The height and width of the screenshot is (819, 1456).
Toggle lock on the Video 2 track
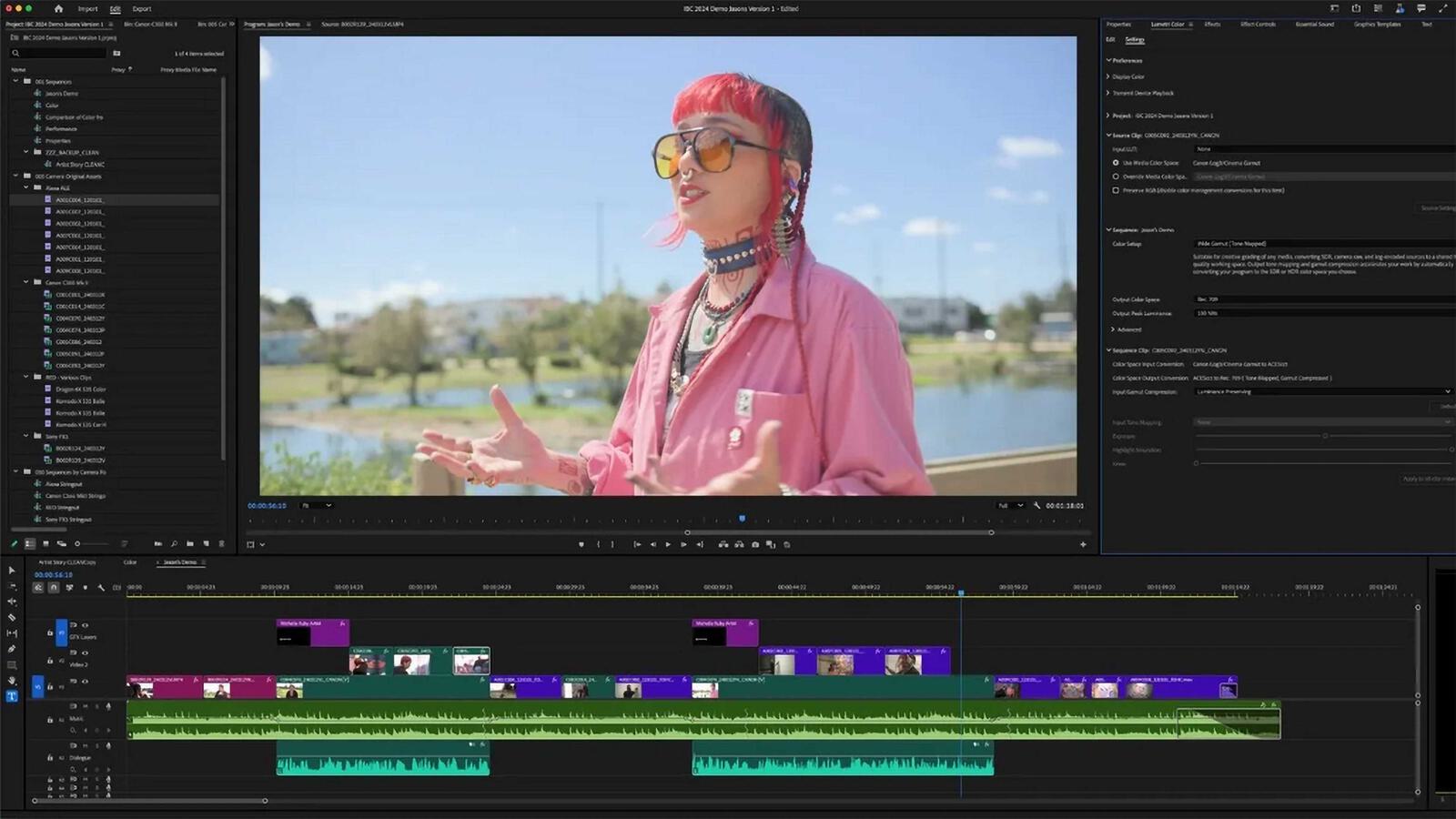click(50, 661)
